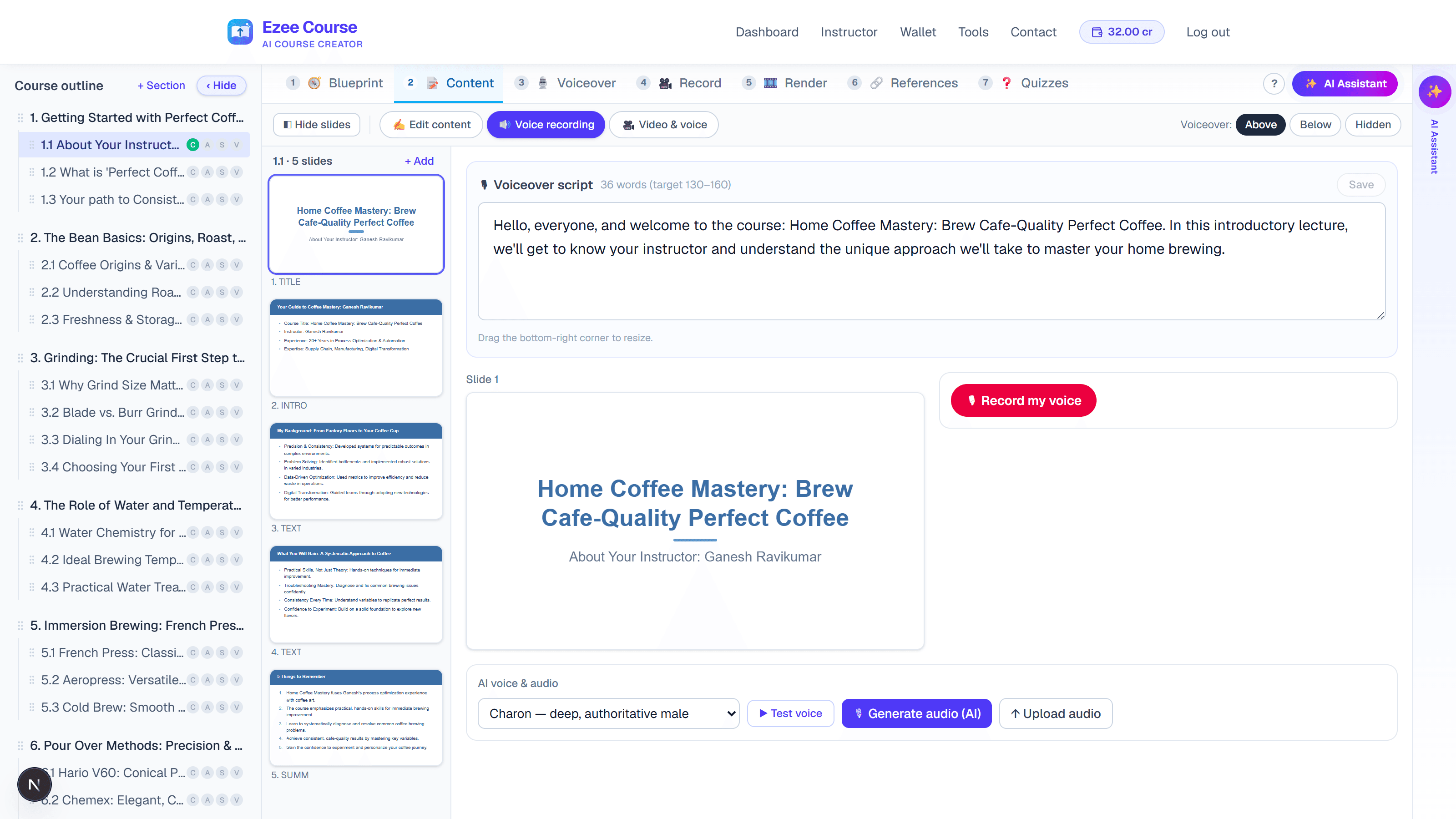This screenshot has height=819, width=1456.
Task: Click Generate audio (AI) button
Action: tap(917, 713)
